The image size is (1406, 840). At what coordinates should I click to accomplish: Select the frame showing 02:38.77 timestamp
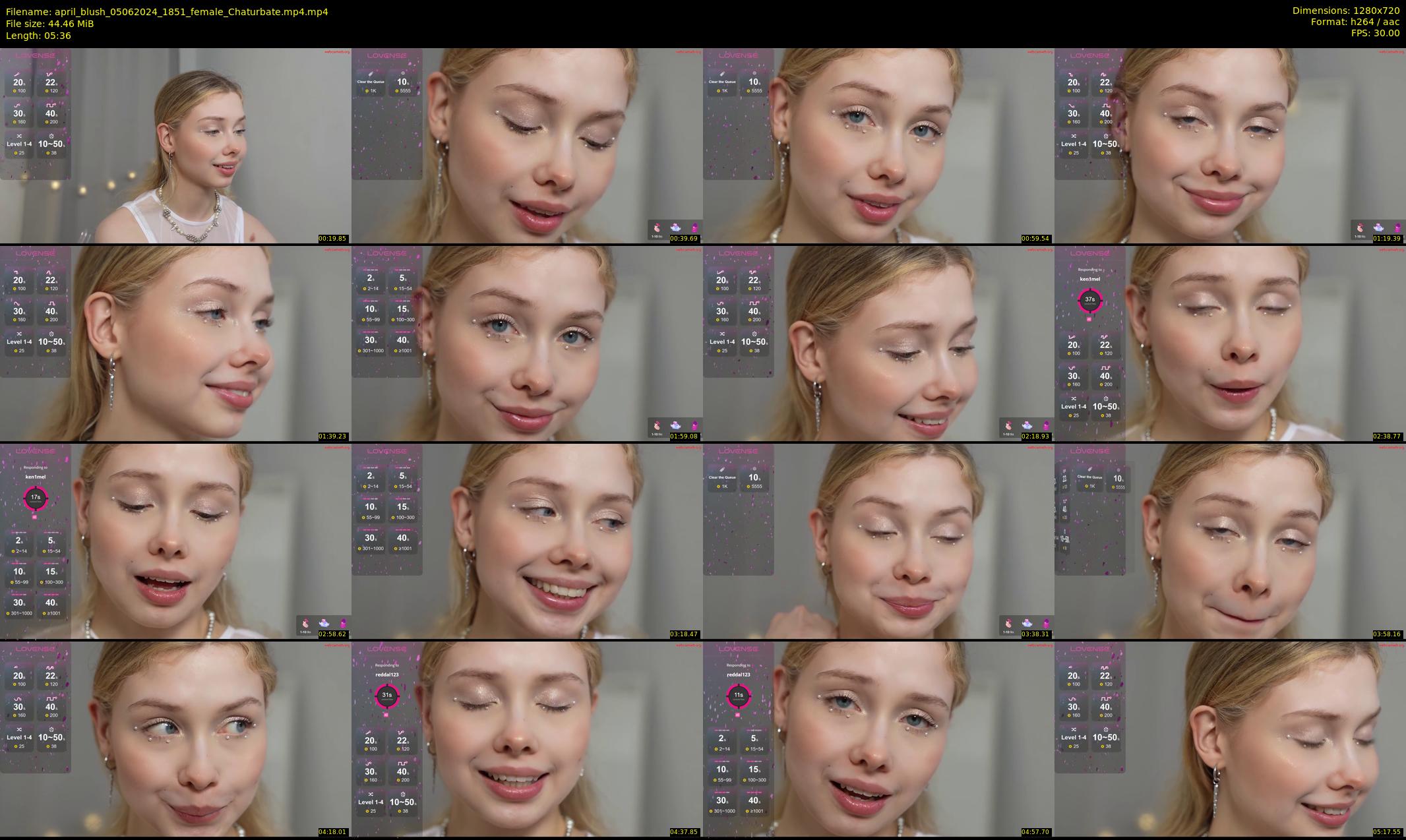tap(1230, 344)
